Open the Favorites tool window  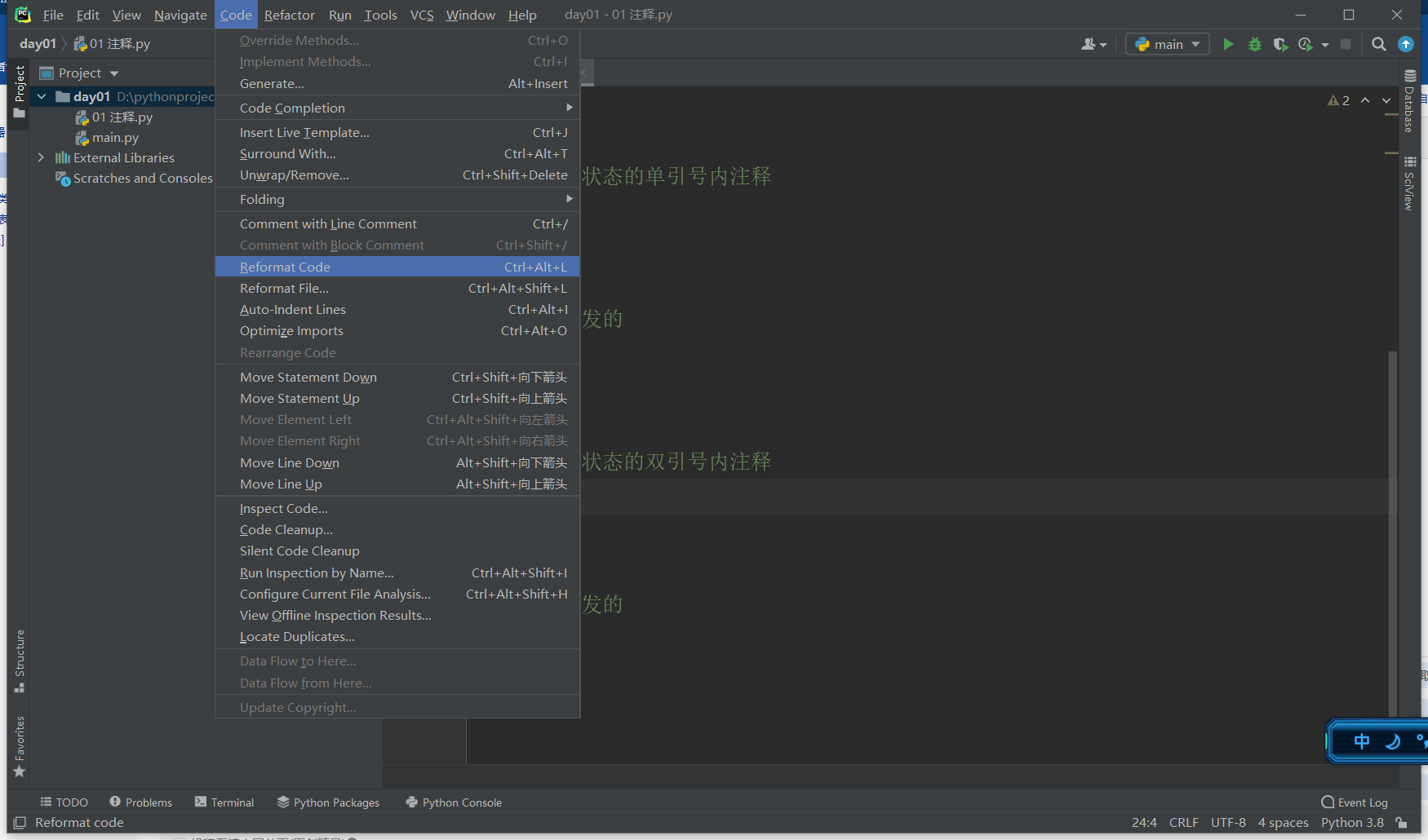[20, 746]
